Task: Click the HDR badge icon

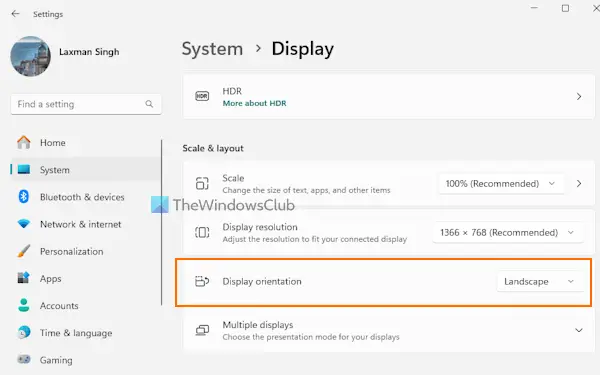Action: pos(202,96)
